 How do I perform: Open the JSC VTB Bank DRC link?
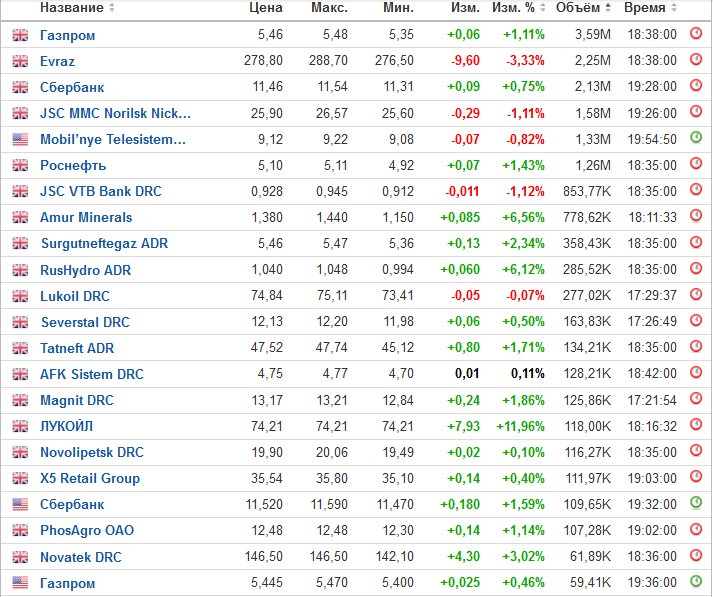101,191
